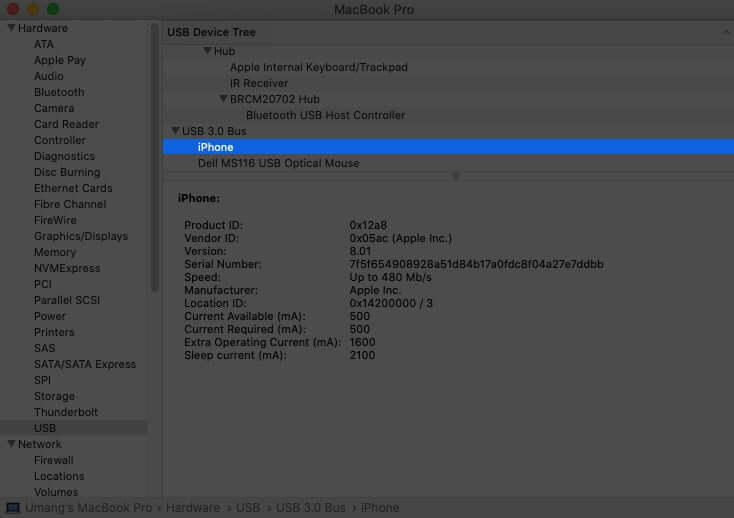This screenshot has height=518, width=734.
Task: Collapse the Network section disclosure triangle
Action: click(x=11, y=444)
